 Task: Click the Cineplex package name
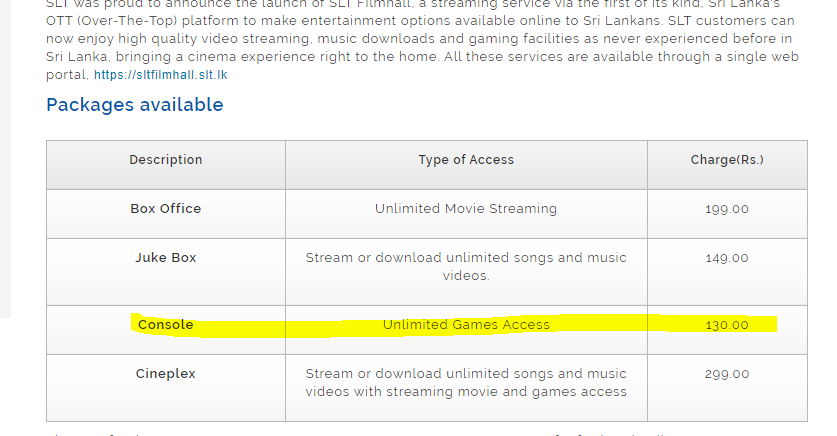(x=166, y=374)
